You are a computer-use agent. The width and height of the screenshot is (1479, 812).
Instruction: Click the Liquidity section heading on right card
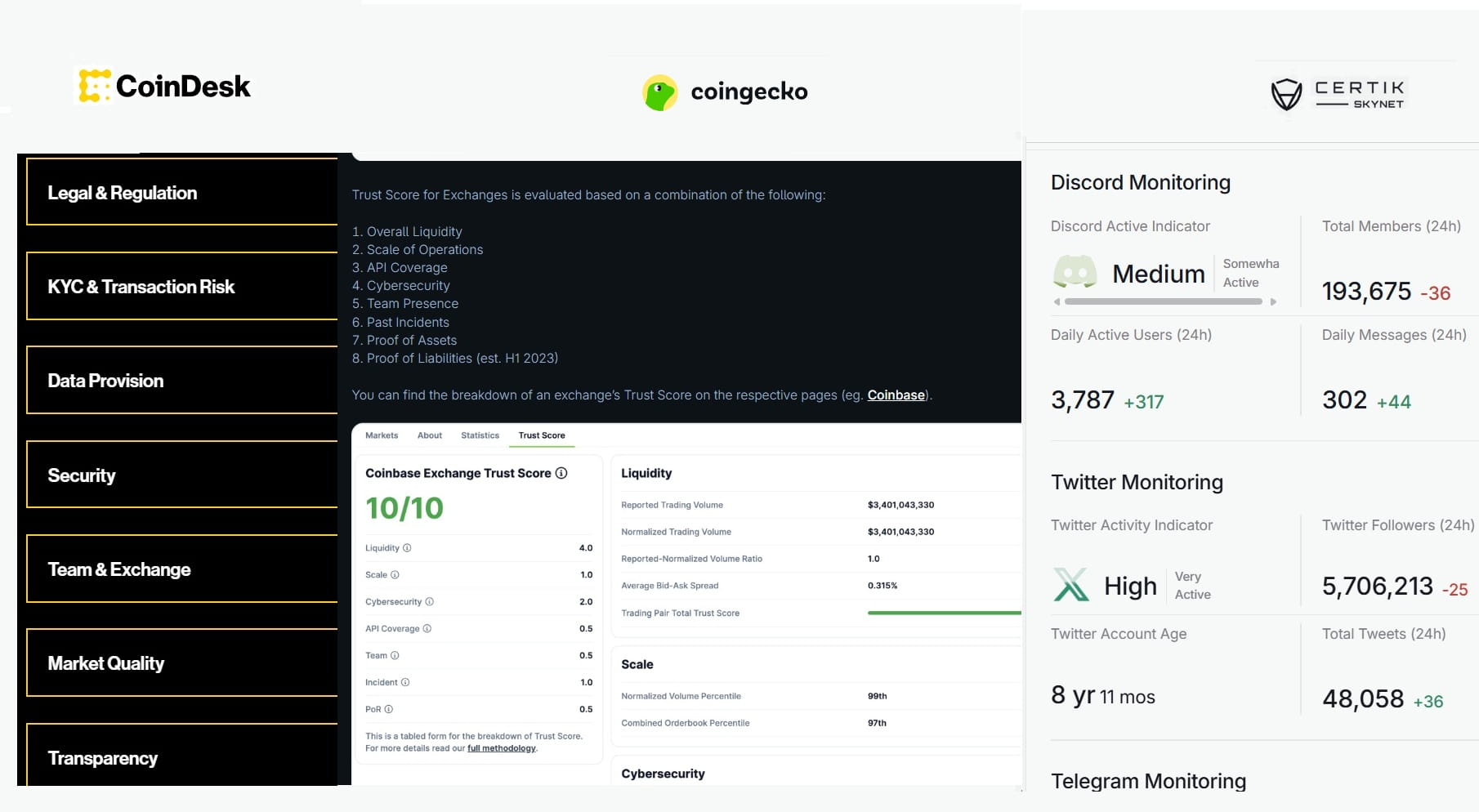(x=646, y=473)
